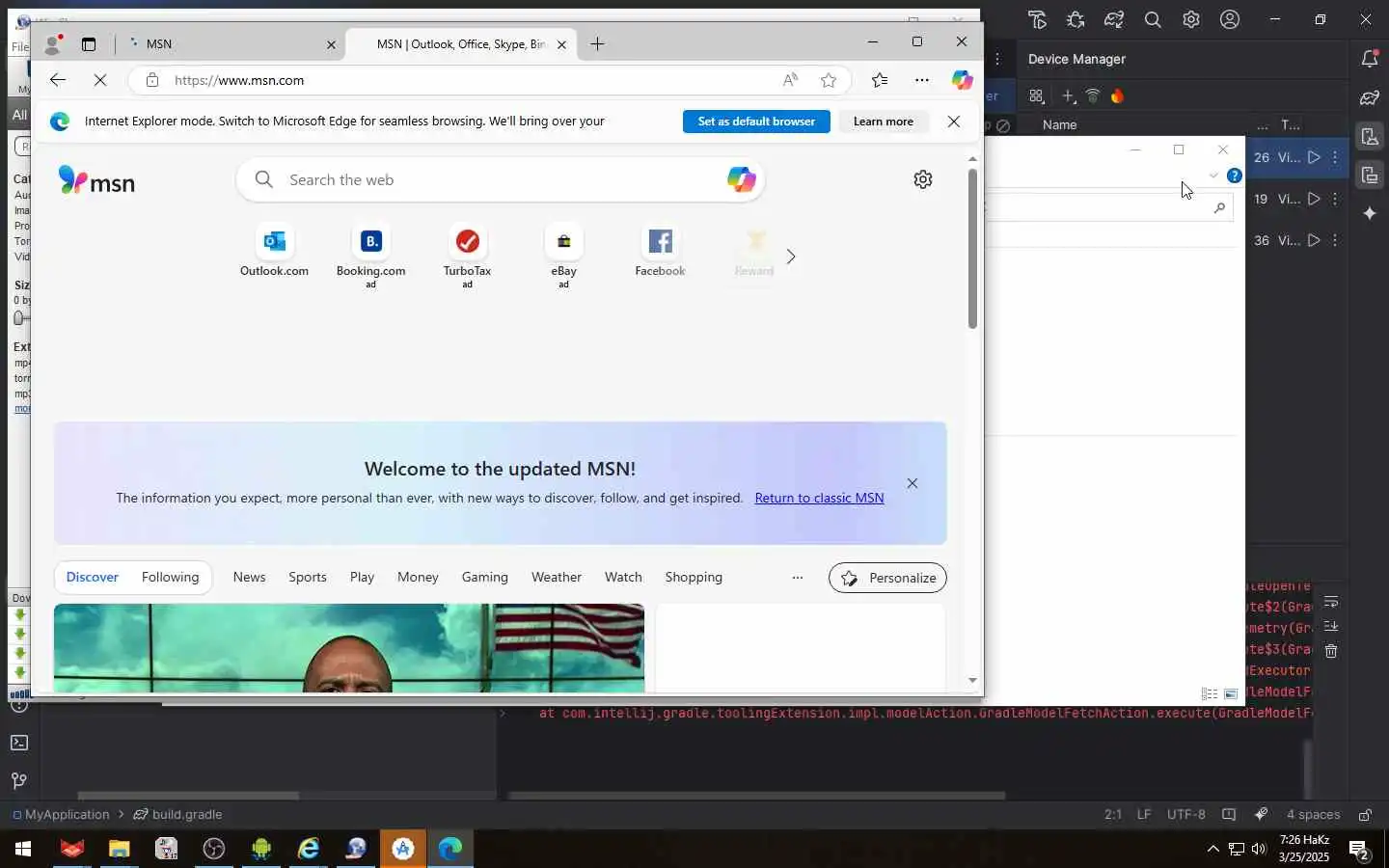Open Edge tab actions menu

tap(89, 44)
